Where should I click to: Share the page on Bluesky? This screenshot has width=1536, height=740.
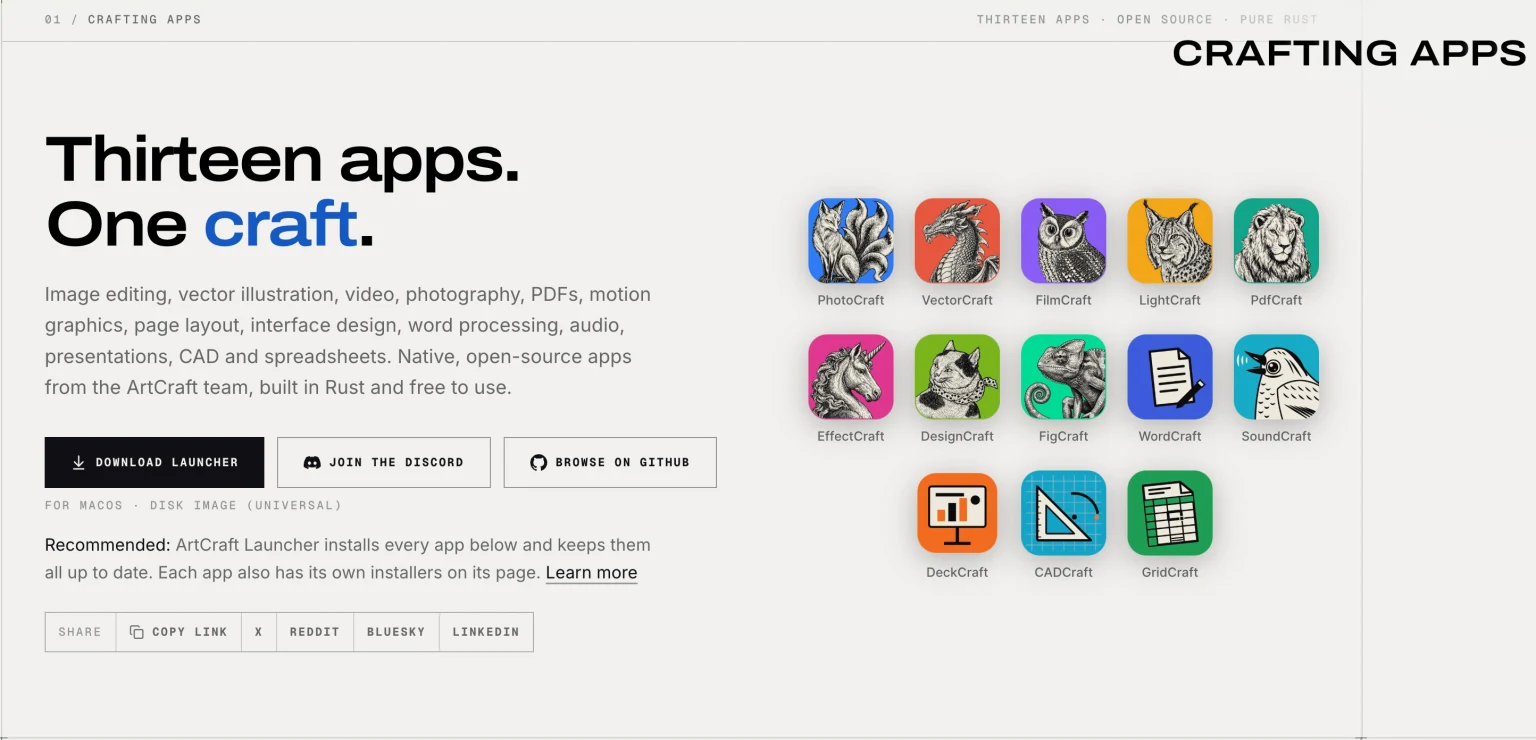[396, 632]
